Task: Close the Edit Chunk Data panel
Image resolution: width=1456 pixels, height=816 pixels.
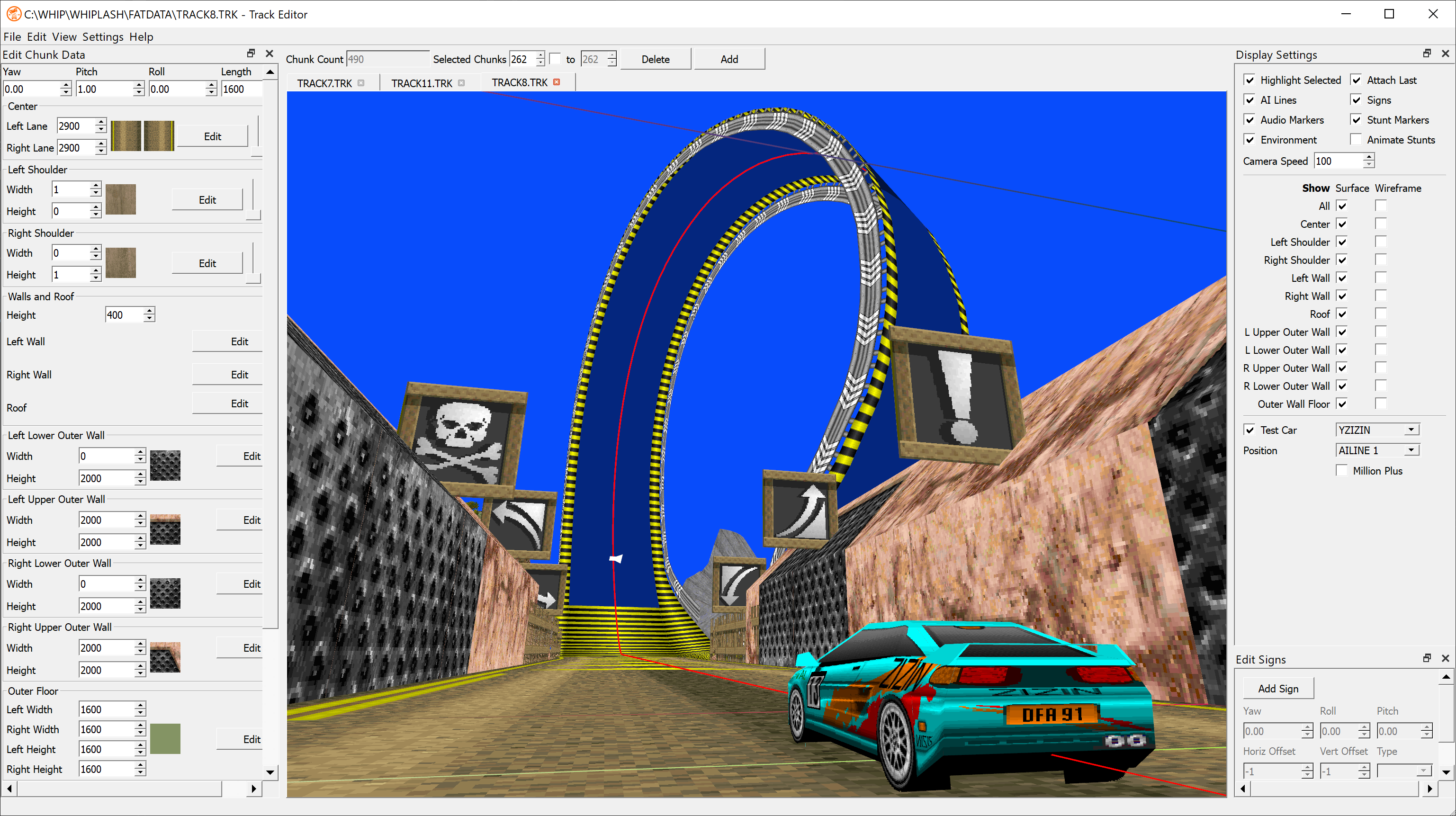Action: coord(270,54)
